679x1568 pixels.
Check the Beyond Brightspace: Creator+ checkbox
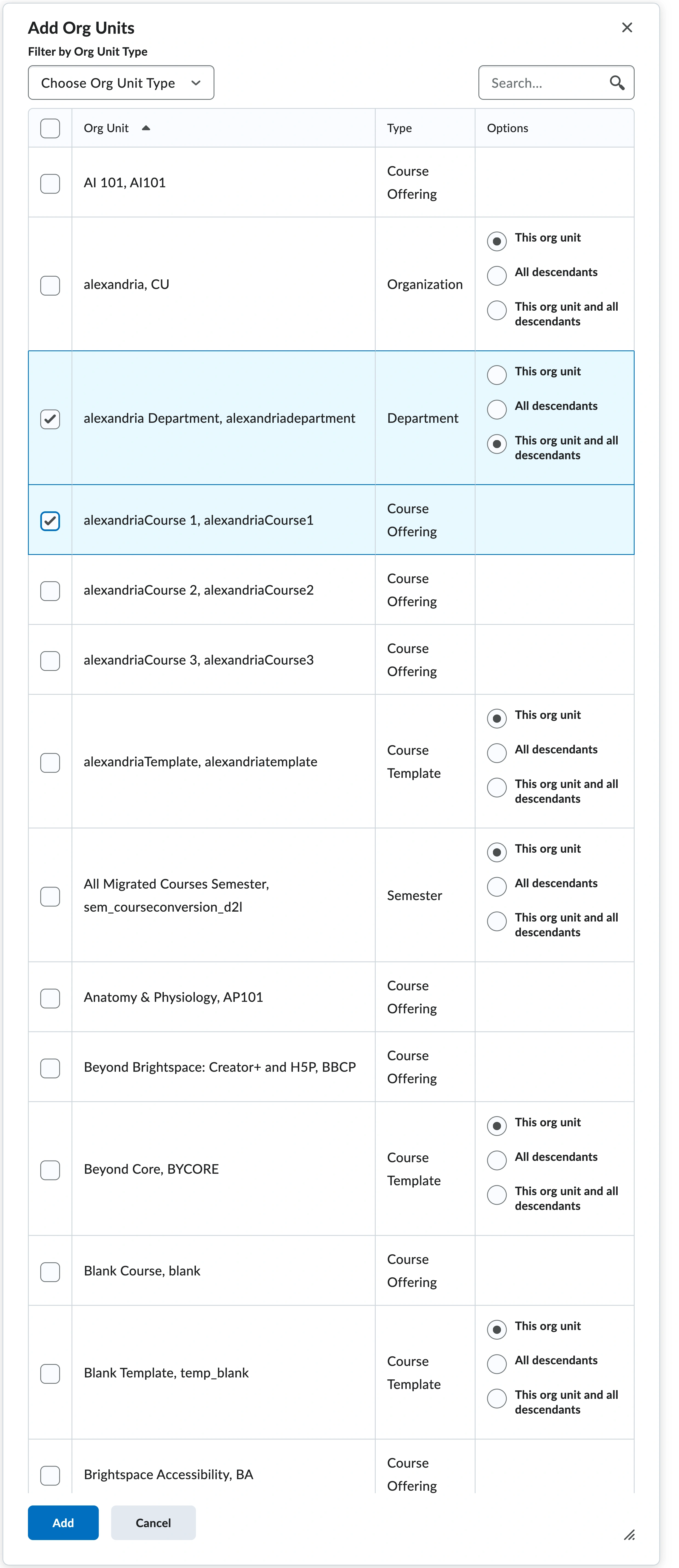coord(50,1068)
